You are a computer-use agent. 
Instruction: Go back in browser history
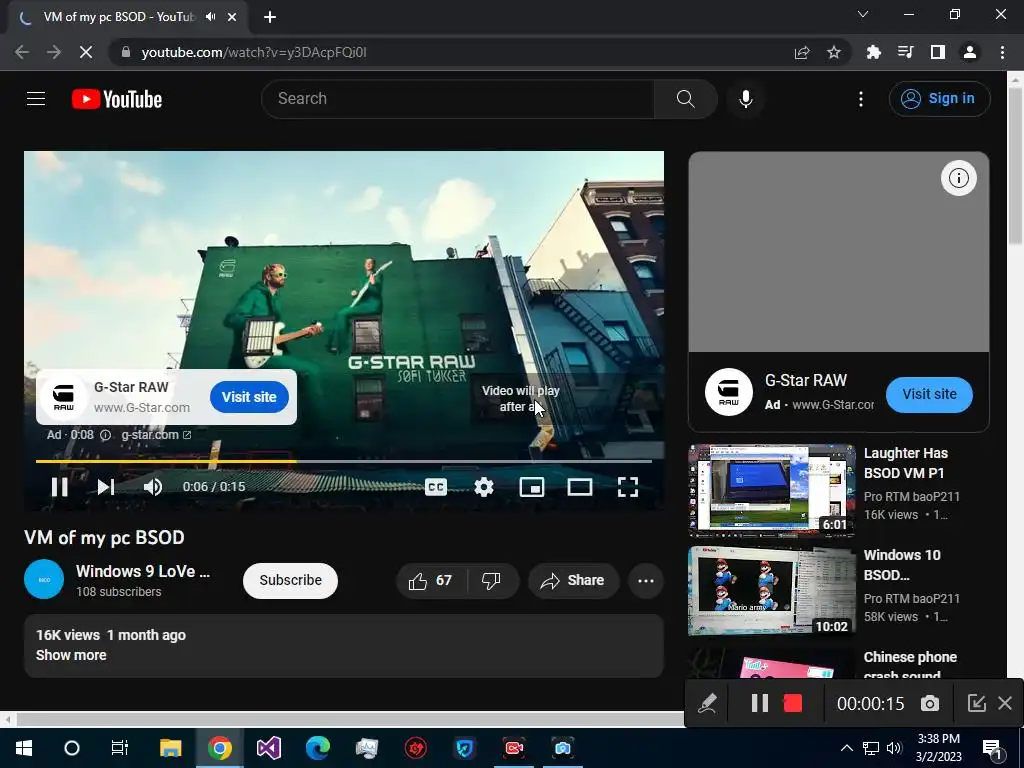(22, 52)
